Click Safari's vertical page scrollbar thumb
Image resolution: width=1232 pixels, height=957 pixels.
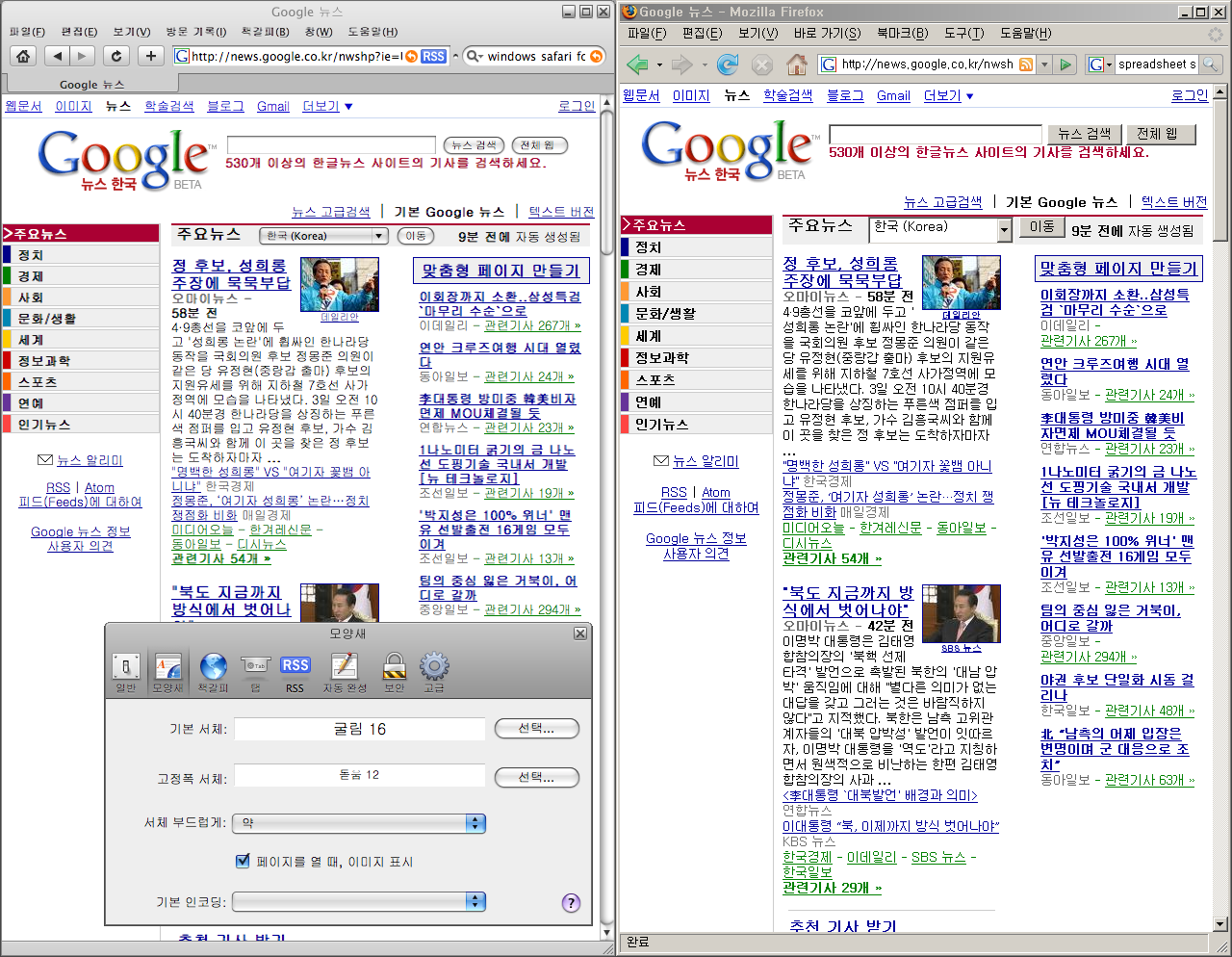(607, 185)
